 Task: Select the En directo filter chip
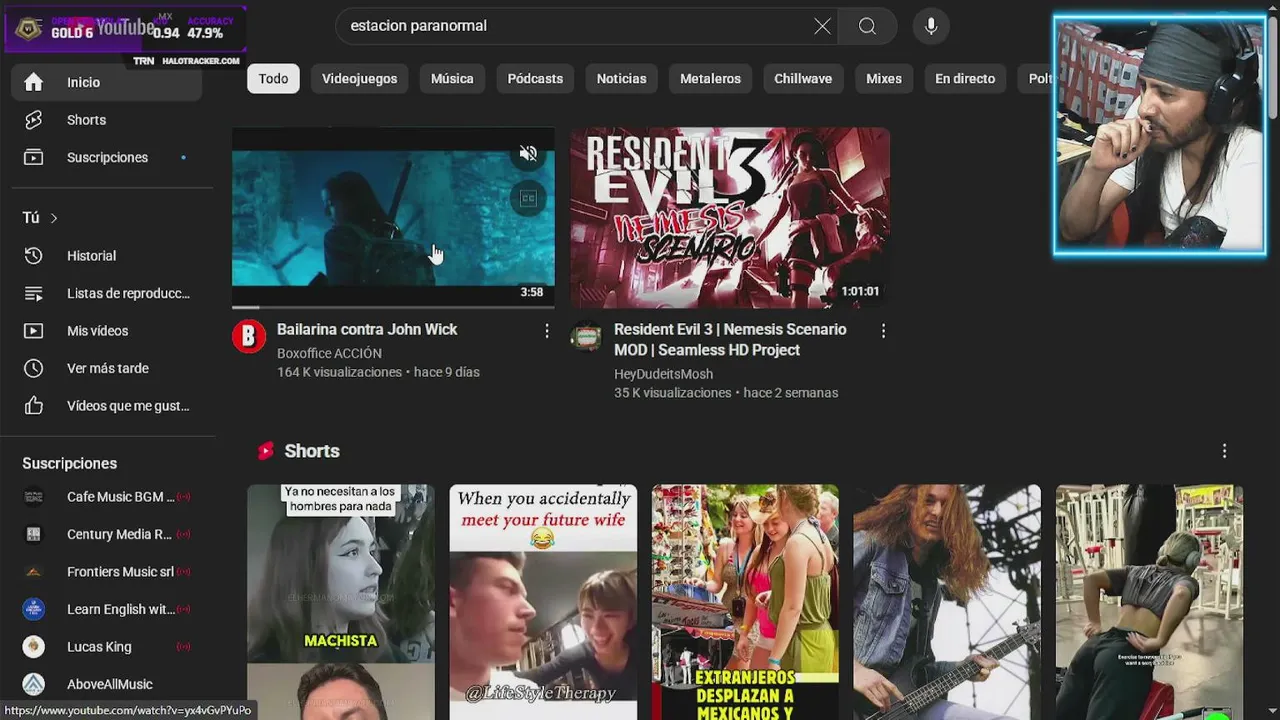click(965, 79)
